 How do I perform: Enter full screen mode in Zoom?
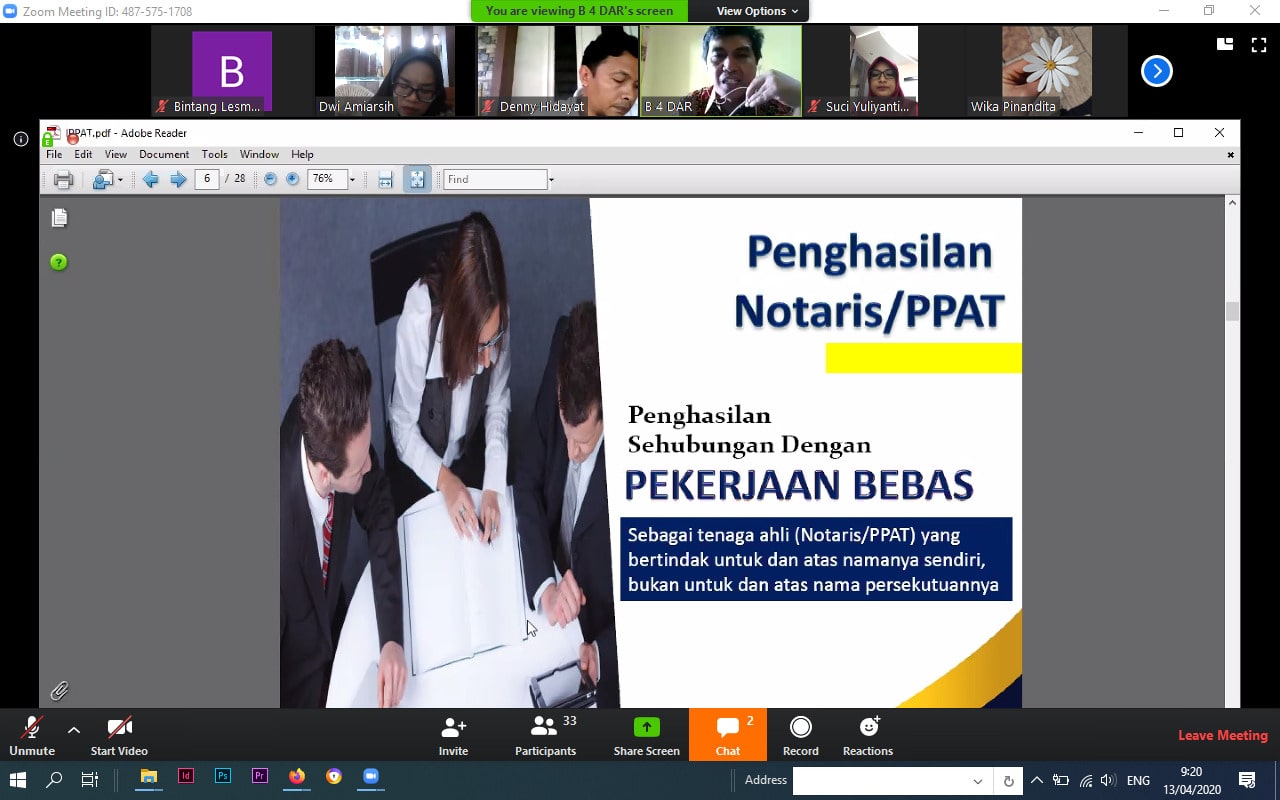[1259, 44]
